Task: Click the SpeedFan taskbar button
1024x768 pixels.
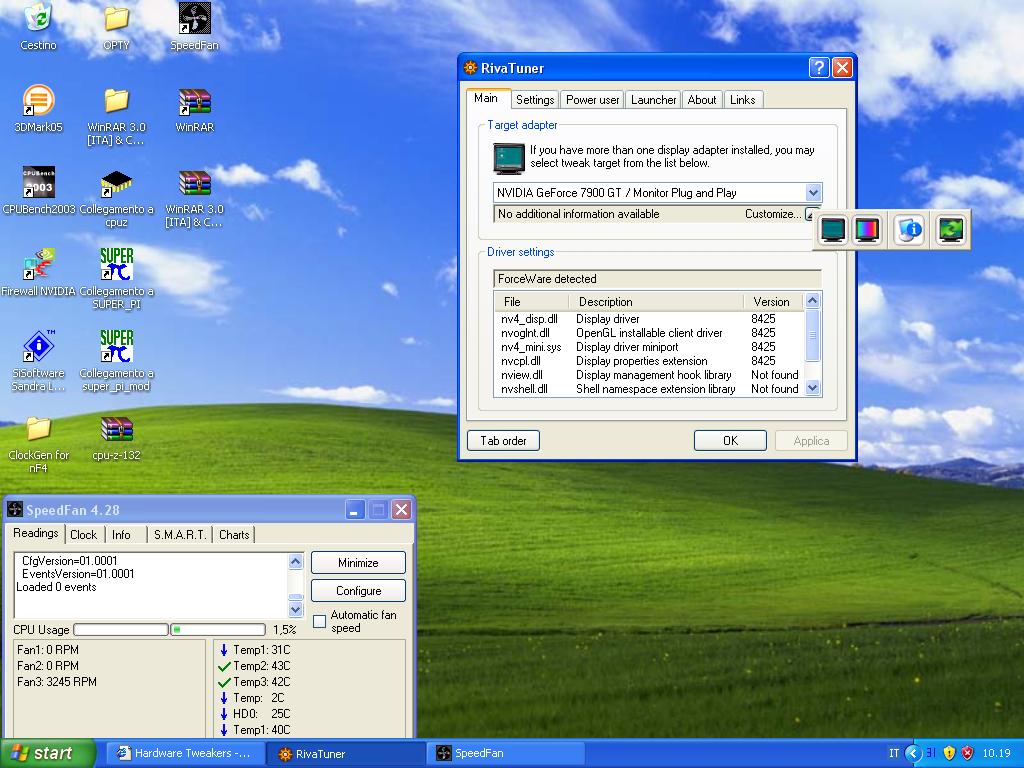Action: [x=505, y=753]
